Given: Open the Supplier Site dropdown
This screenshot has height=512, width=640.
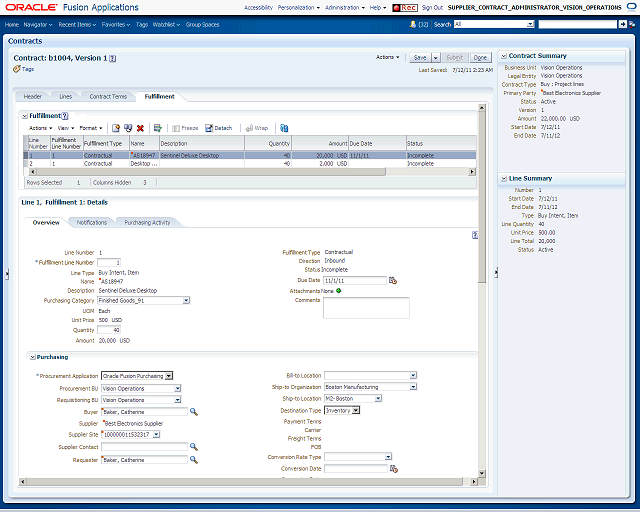Looking at the screenshot, I should pyautogui.click(x=156, y=435).
